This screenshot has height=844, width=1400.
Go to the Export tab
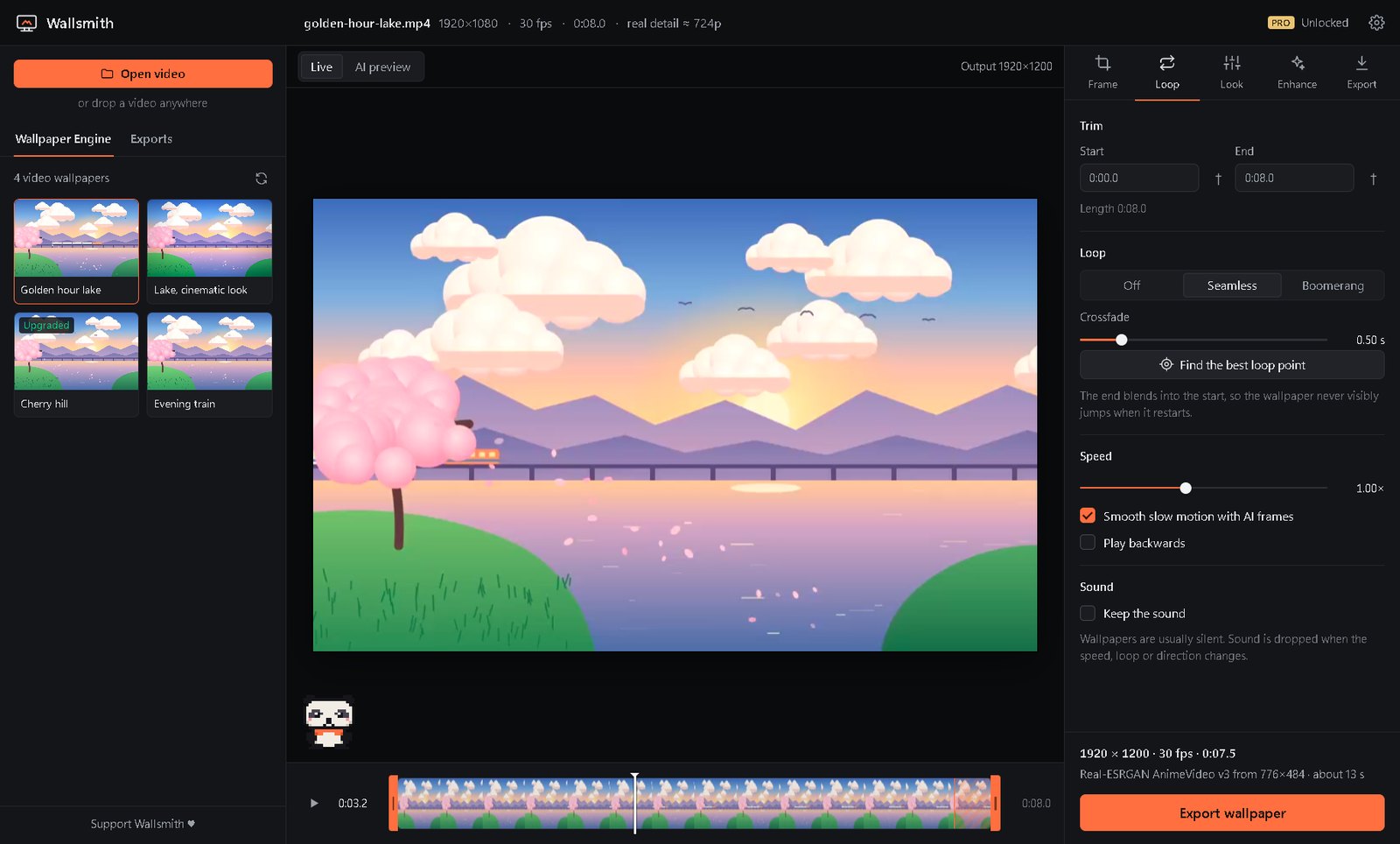(x=1361, y=73)
